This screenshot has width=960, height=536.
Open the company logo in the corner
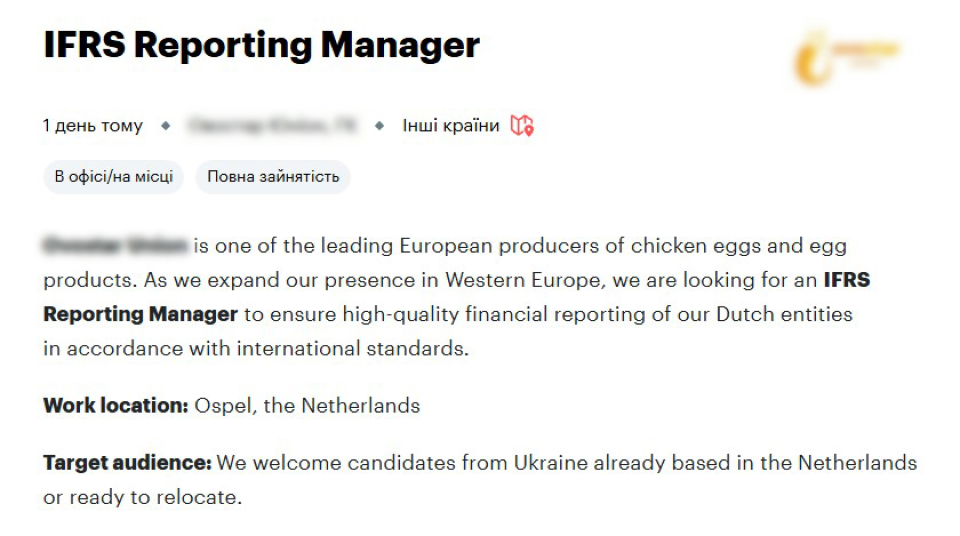pos(845,58)
